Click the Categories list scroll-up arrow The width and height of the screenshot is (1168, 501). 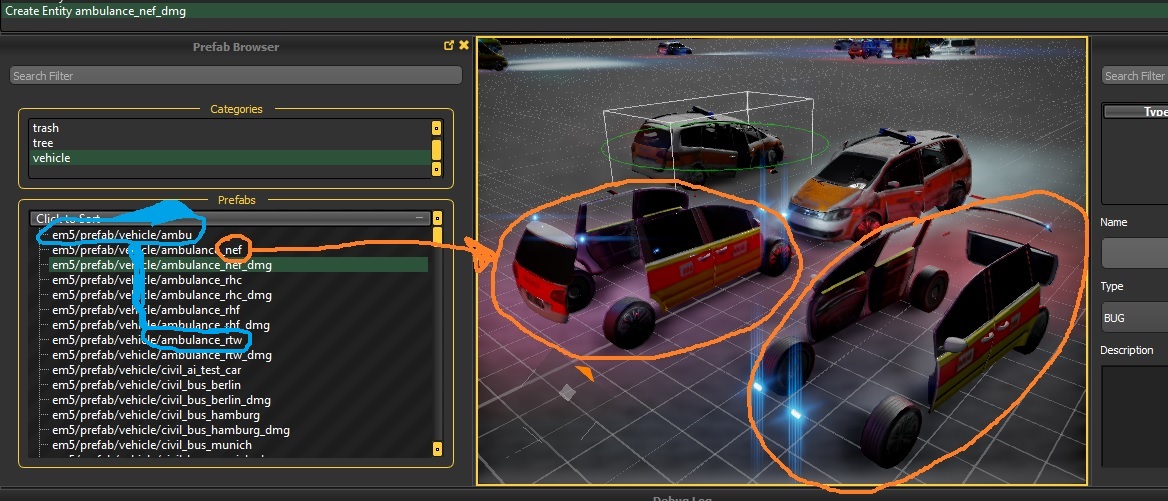(x=437, y=128)
